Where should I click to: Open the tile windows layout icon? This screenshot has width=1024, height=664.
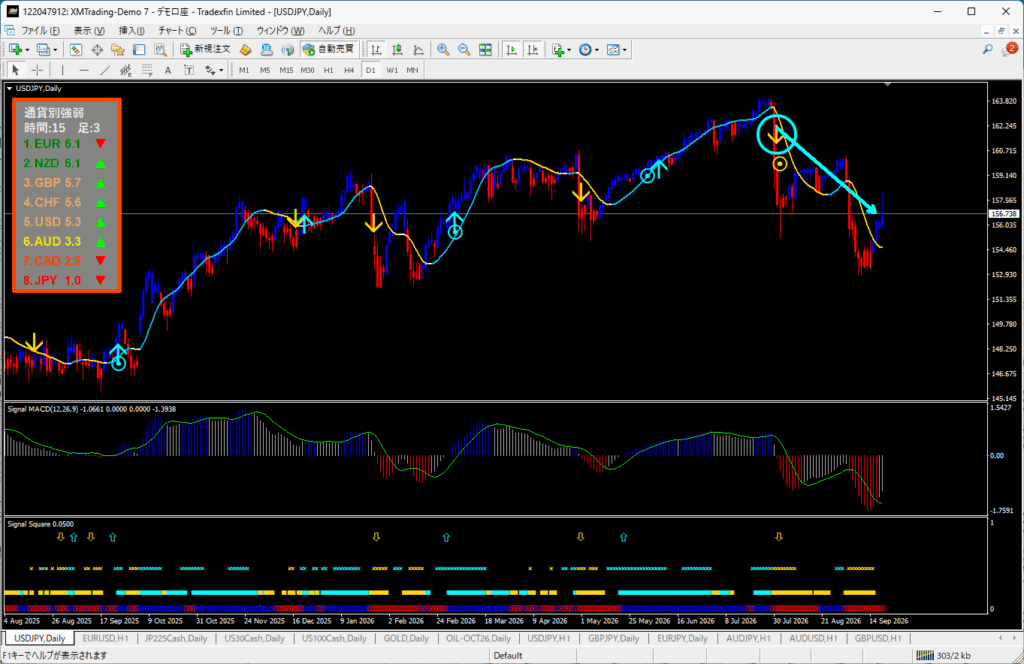(x=485, y=50)
